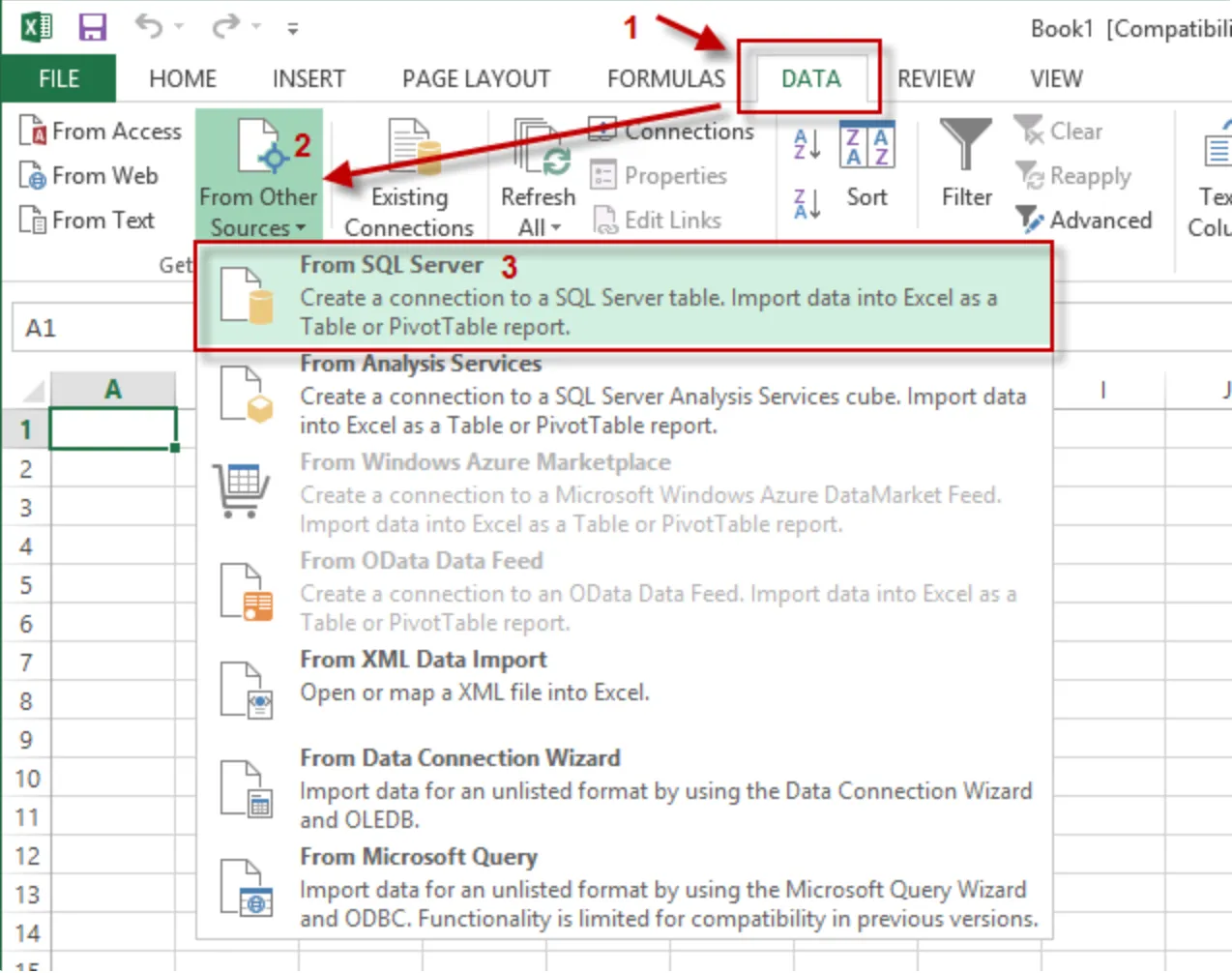The width and height of the screenshot is (1232, 973).
Task: Switch to the INSERT tab
Action: tap(308, 78)
